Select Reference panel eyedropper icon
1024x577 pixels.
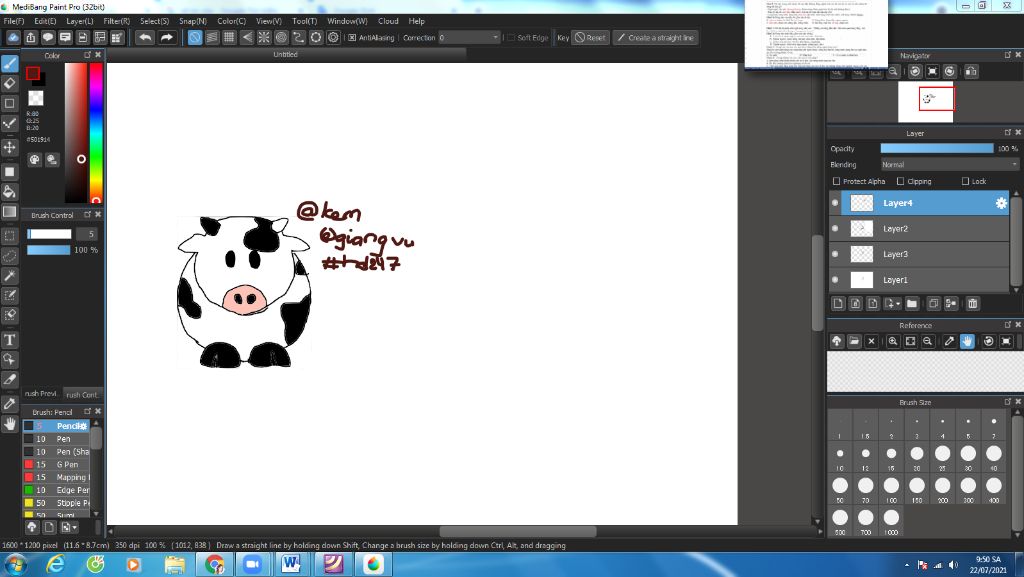pyautogui.click(x=950, y=341)
